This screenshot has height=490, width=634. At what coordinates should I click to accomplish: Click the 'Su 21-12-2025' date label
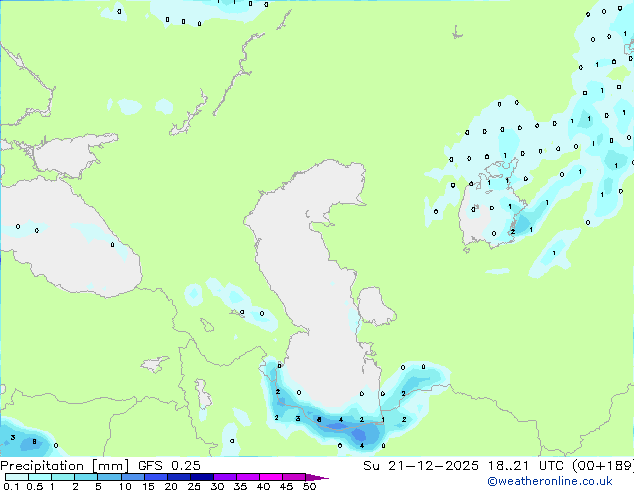421,466
